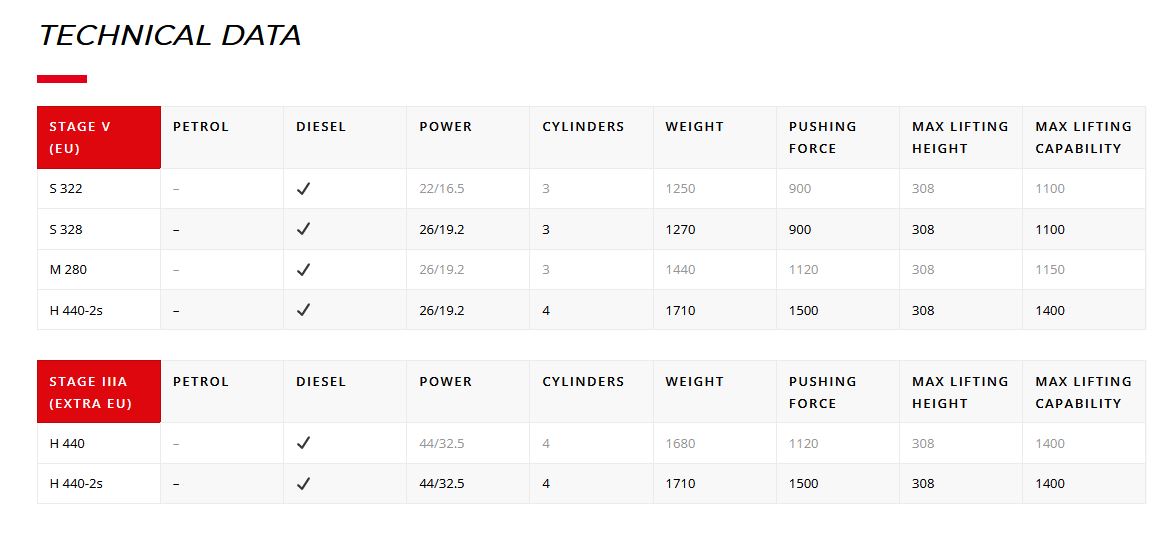Image resolution: width=1172 pixels, height=542 pixels.
Task: Click the S 322 model name
Action: pos(66,189)
